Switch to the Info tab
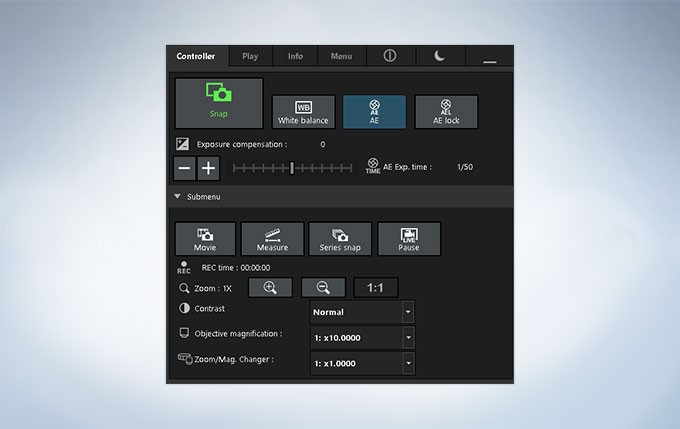680x429 pixels. (x=295, y=56)
